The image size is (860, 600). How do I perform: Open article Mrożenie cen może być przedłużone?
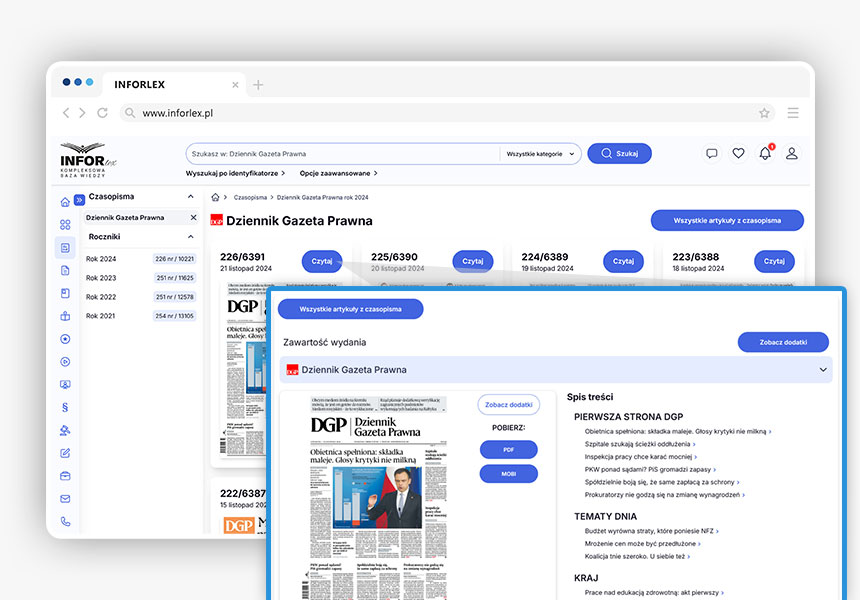click(x=642, y=544)
